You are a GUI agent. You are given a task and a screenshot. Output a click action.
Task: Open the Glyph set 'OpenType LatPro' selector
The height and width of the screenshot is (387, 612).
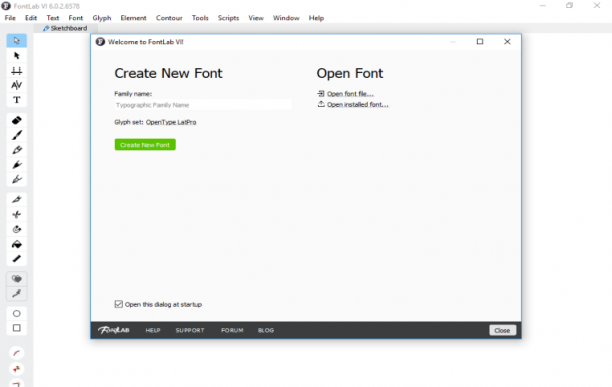click(x=171, y=122)
